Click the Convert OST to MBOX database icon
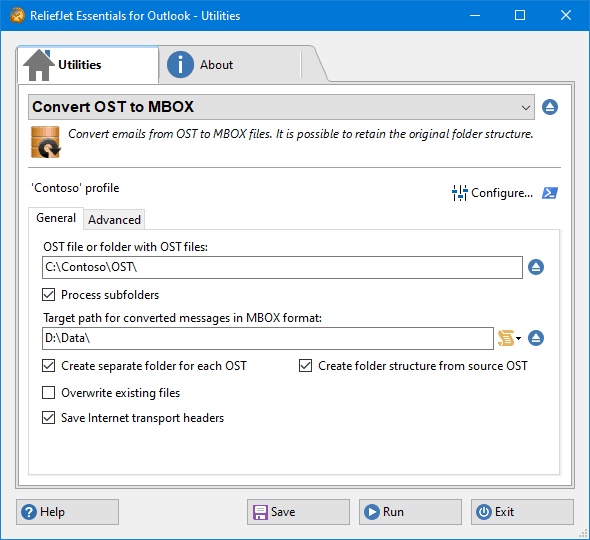 coord(46,142)
